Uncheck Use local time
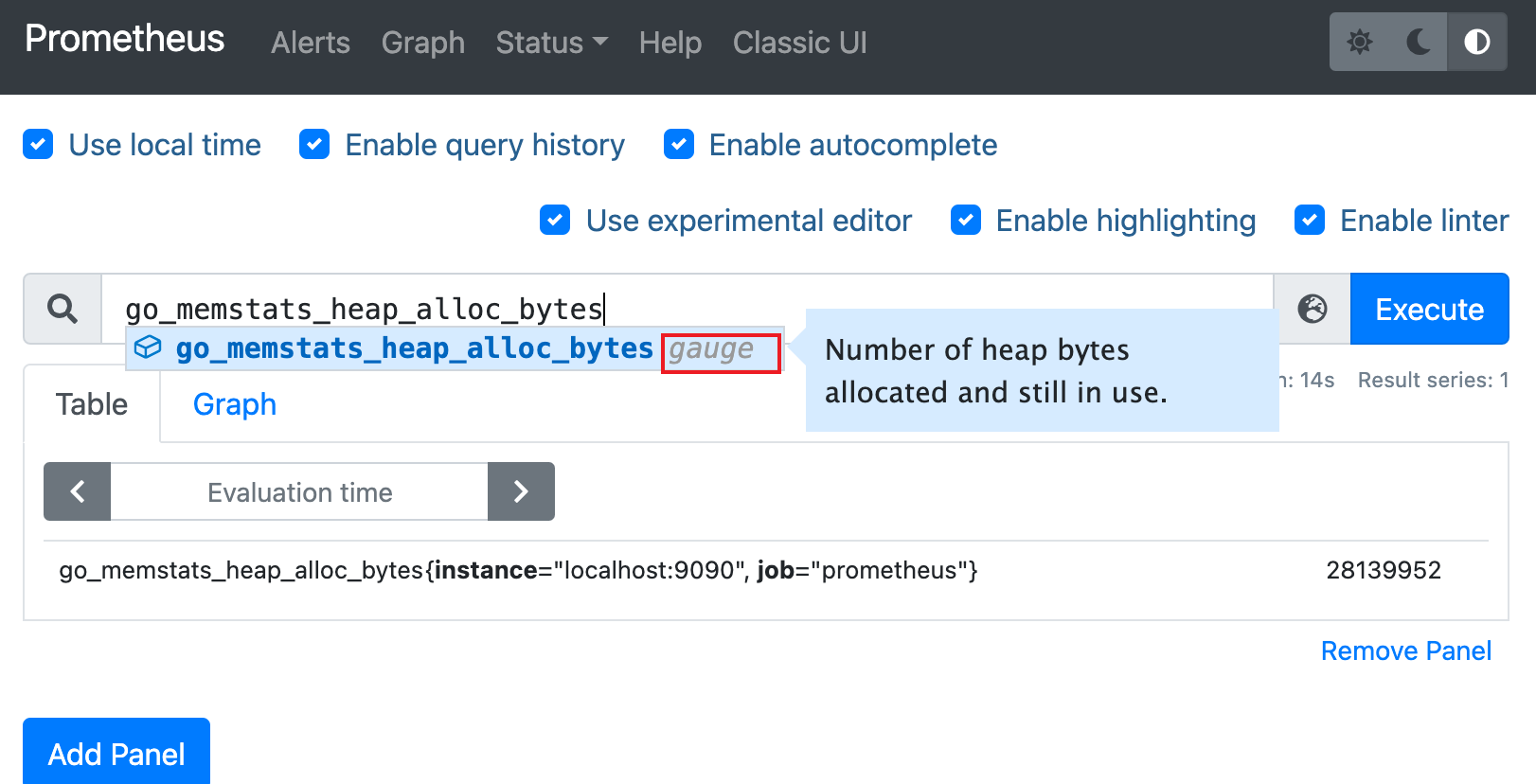The image size is (1536, 784). coord(38,145)
